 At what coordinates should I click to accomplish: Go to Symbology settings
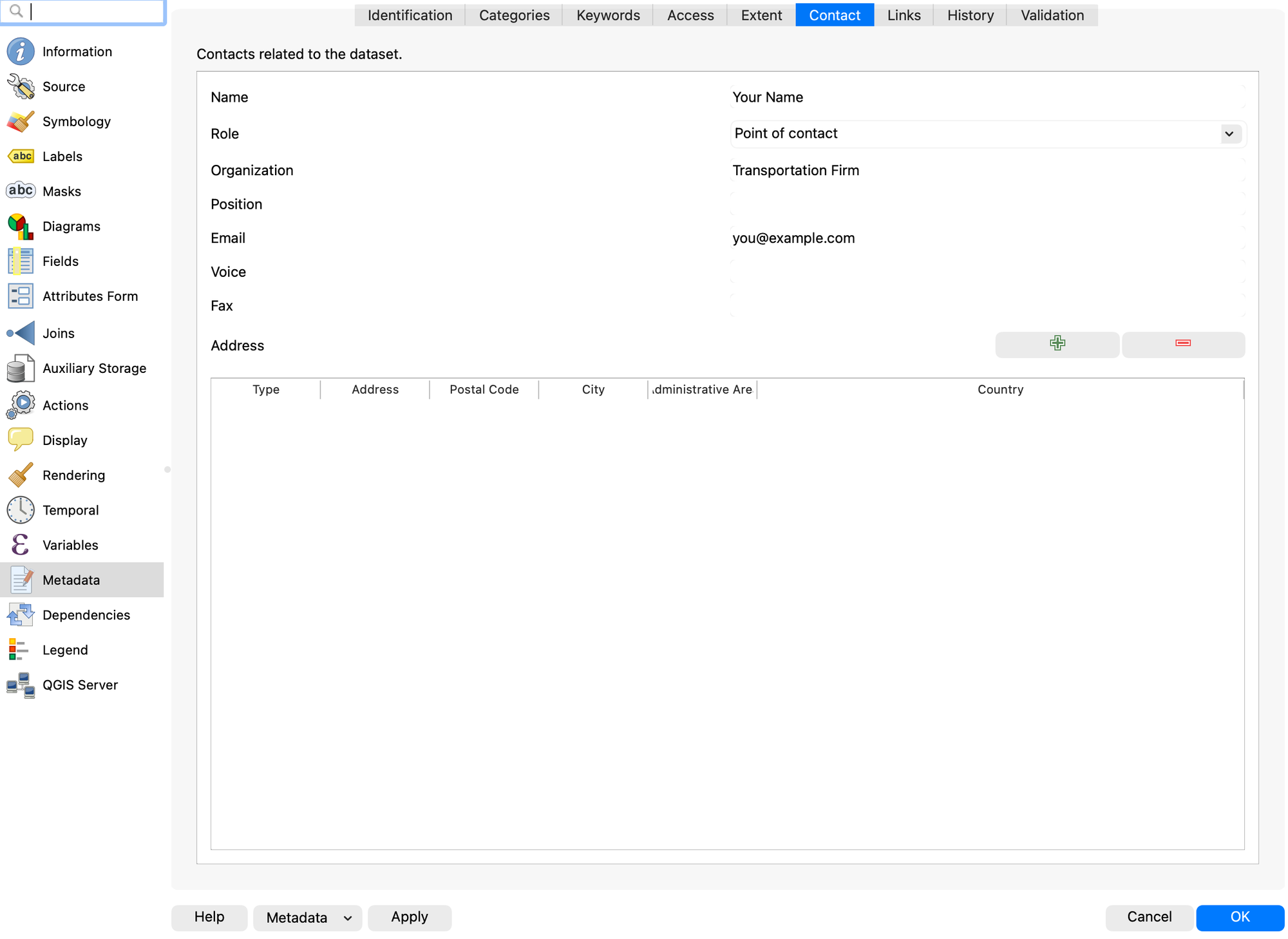point(82,121)
